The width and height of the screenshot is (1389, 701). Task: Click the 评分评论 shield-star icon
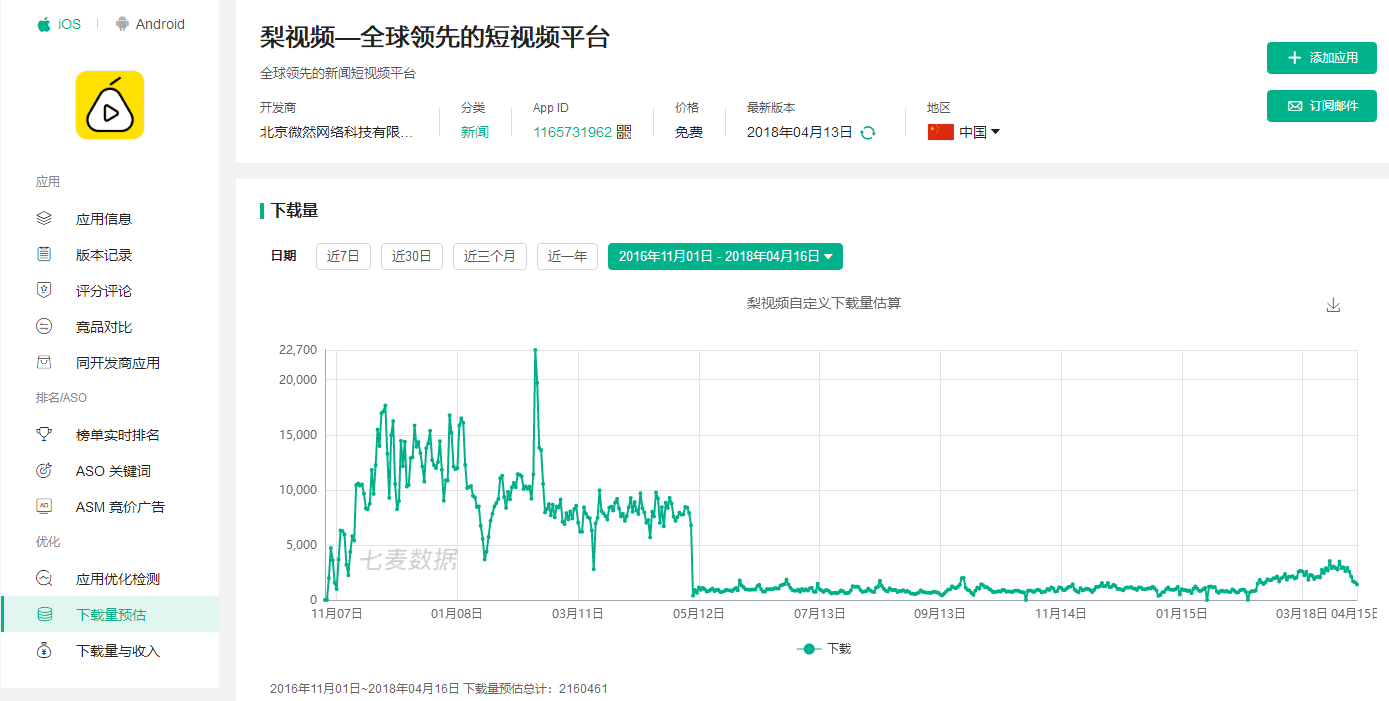(44, 290)
